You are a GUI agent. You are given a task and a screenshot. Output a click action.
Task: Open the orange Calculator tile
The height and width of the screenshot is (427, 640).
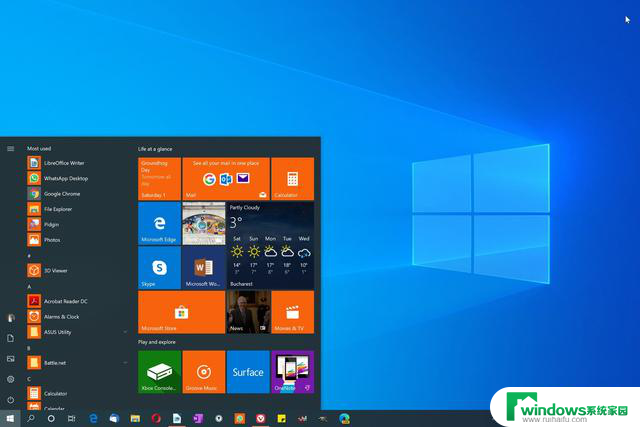(293, 179)
